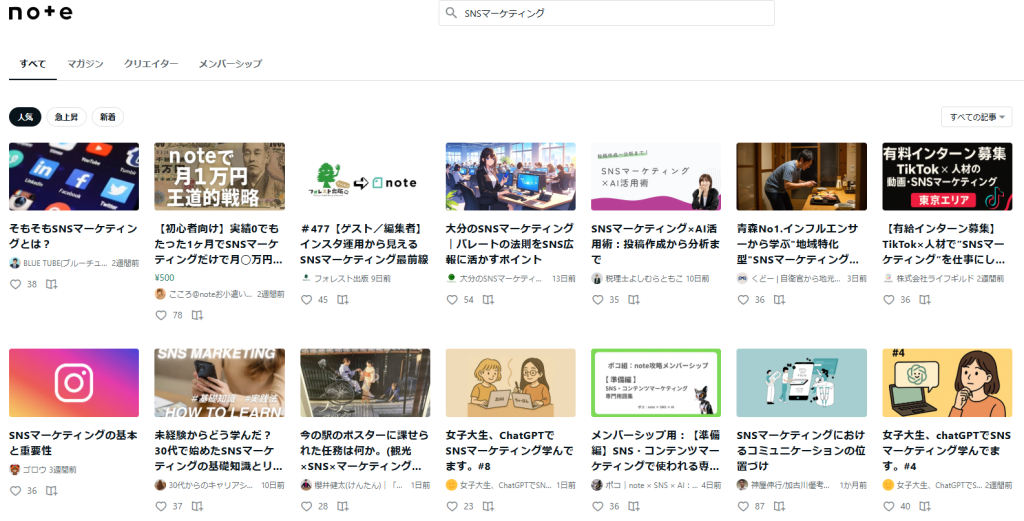Add そもそもSNSマーケティングとは to a magazine
Image resolution: width=1024 pixels, height=521 pixels.
coord(52,284)
